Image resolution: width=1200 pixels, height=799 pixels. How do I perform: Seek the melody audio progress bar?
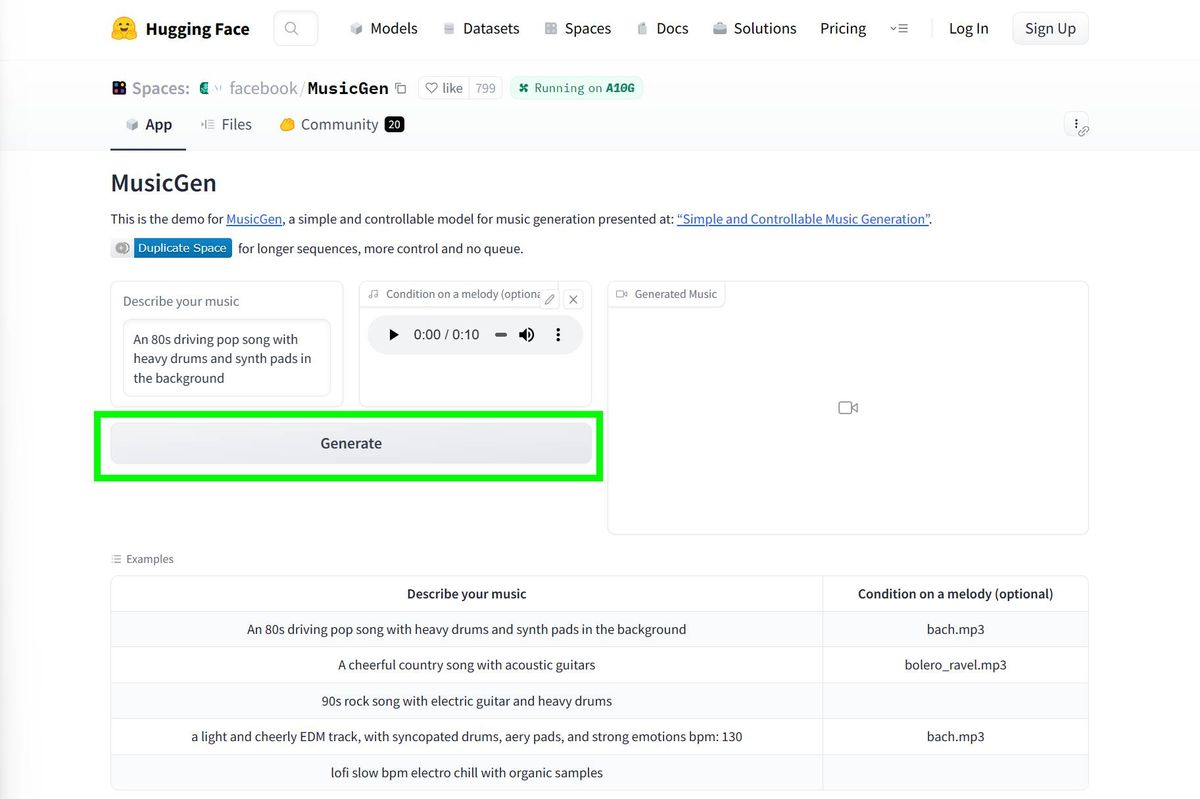tap(500, 335)
